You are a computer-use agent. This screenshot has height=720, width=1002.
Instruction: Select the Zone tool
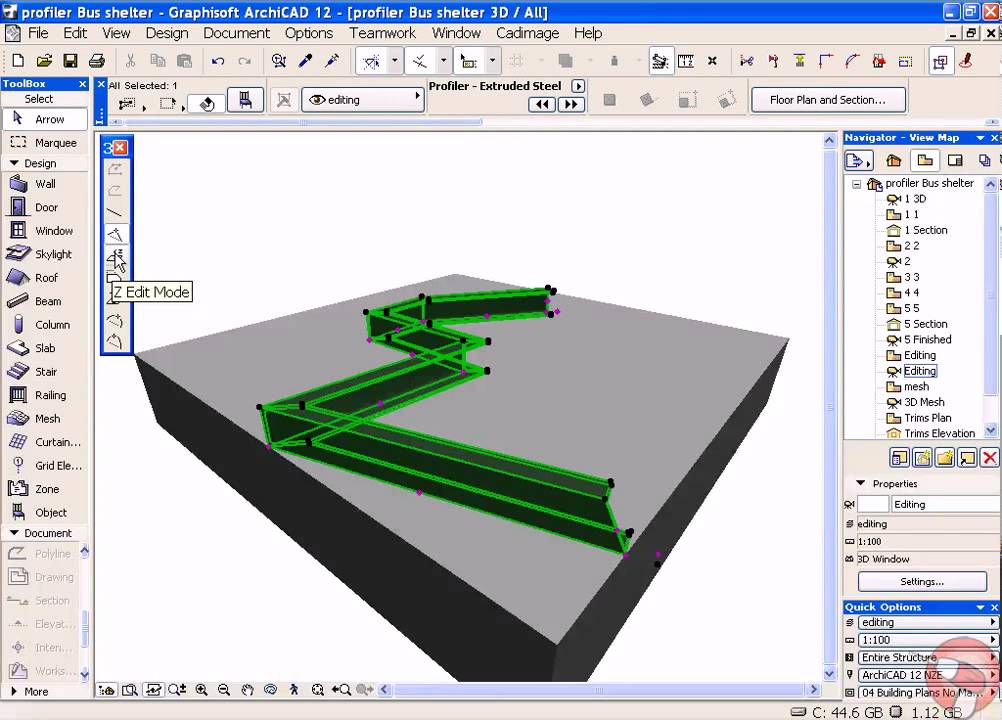(45, 489)
